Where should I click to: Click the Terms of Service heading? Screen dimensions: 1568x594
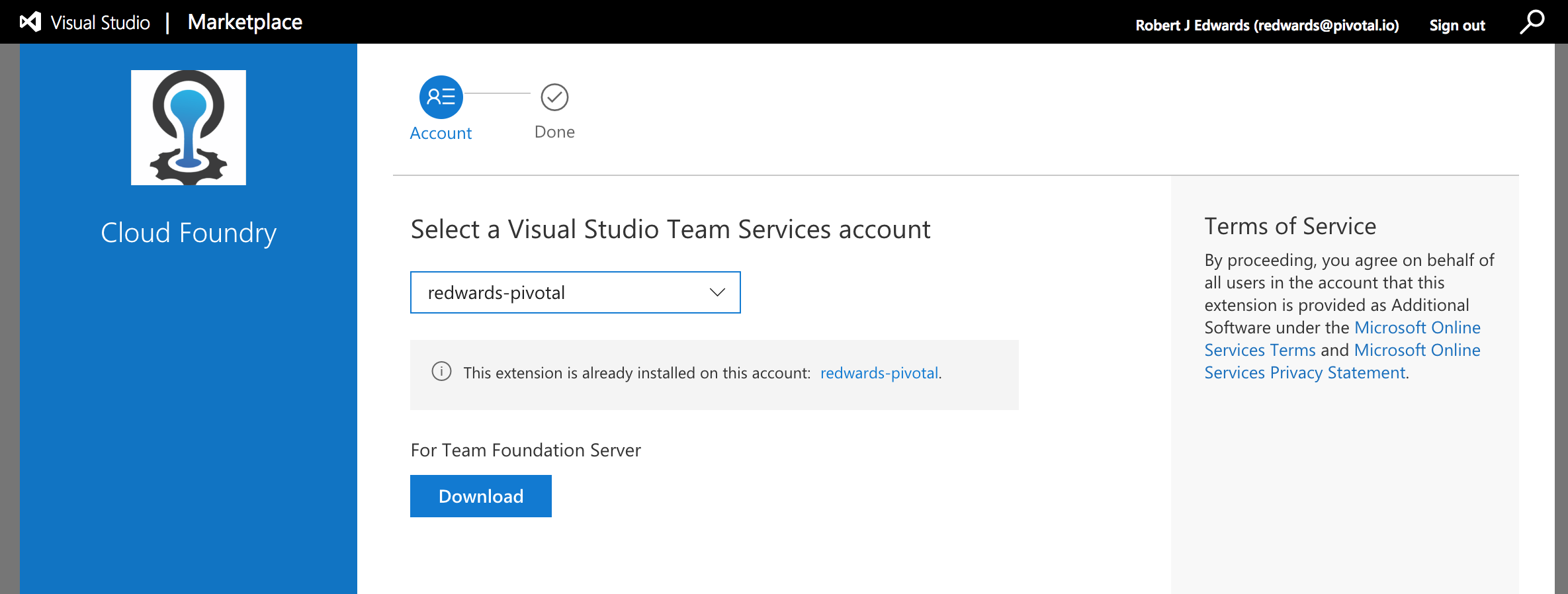tap(1290, 226)
